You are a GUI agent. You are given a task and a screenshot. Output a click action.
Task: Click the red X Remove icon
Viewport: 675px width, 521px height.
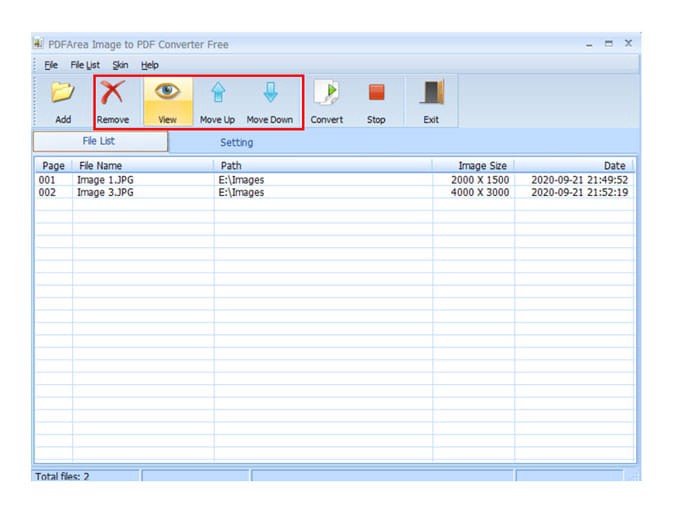112,94
